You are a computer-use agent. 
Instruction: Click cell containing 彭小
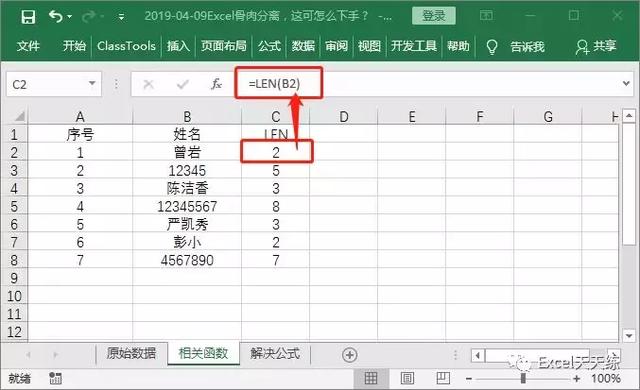point(187,242)
